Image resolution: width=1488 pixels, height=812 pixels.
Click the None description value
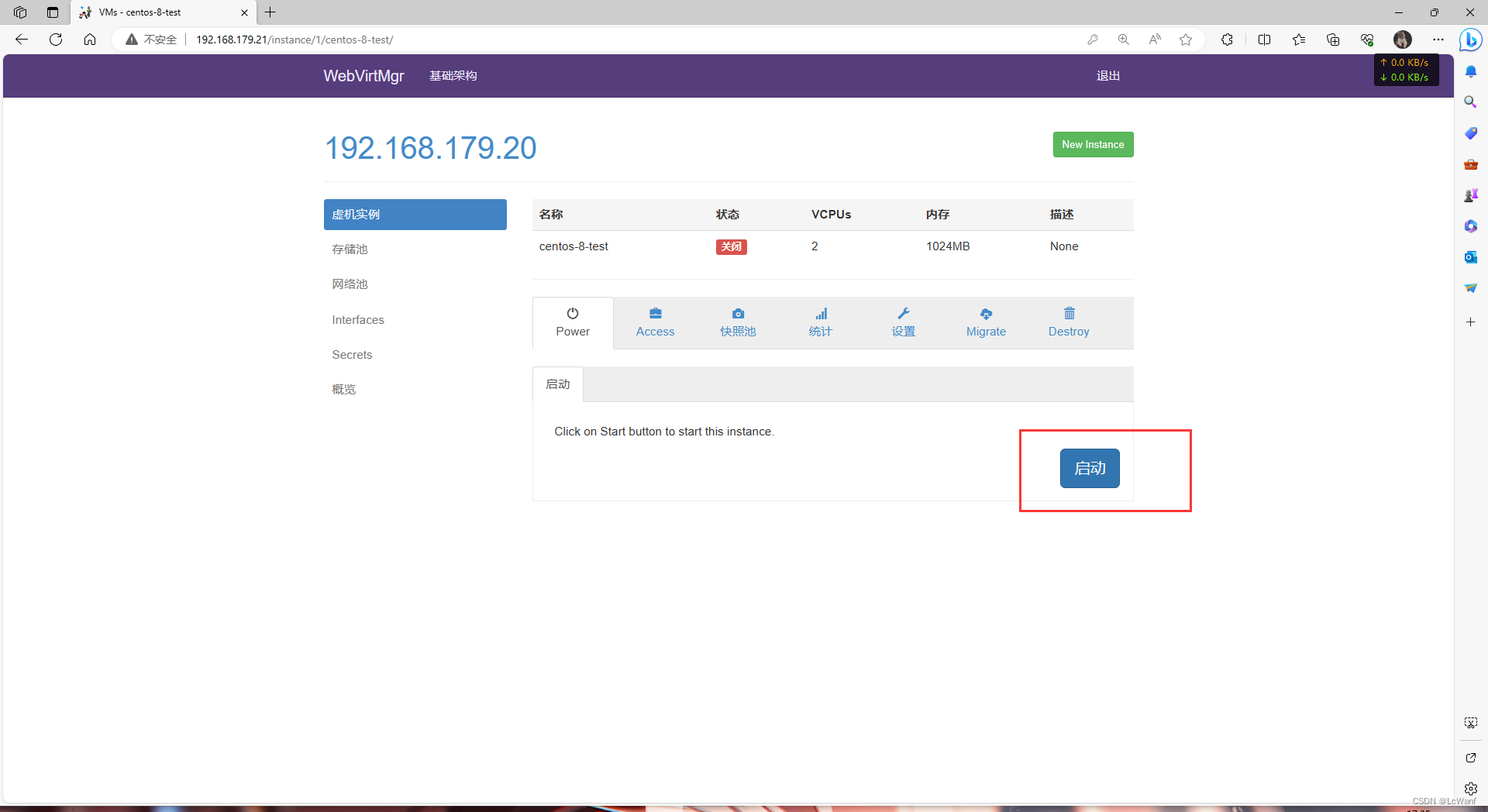point(1064,246)
